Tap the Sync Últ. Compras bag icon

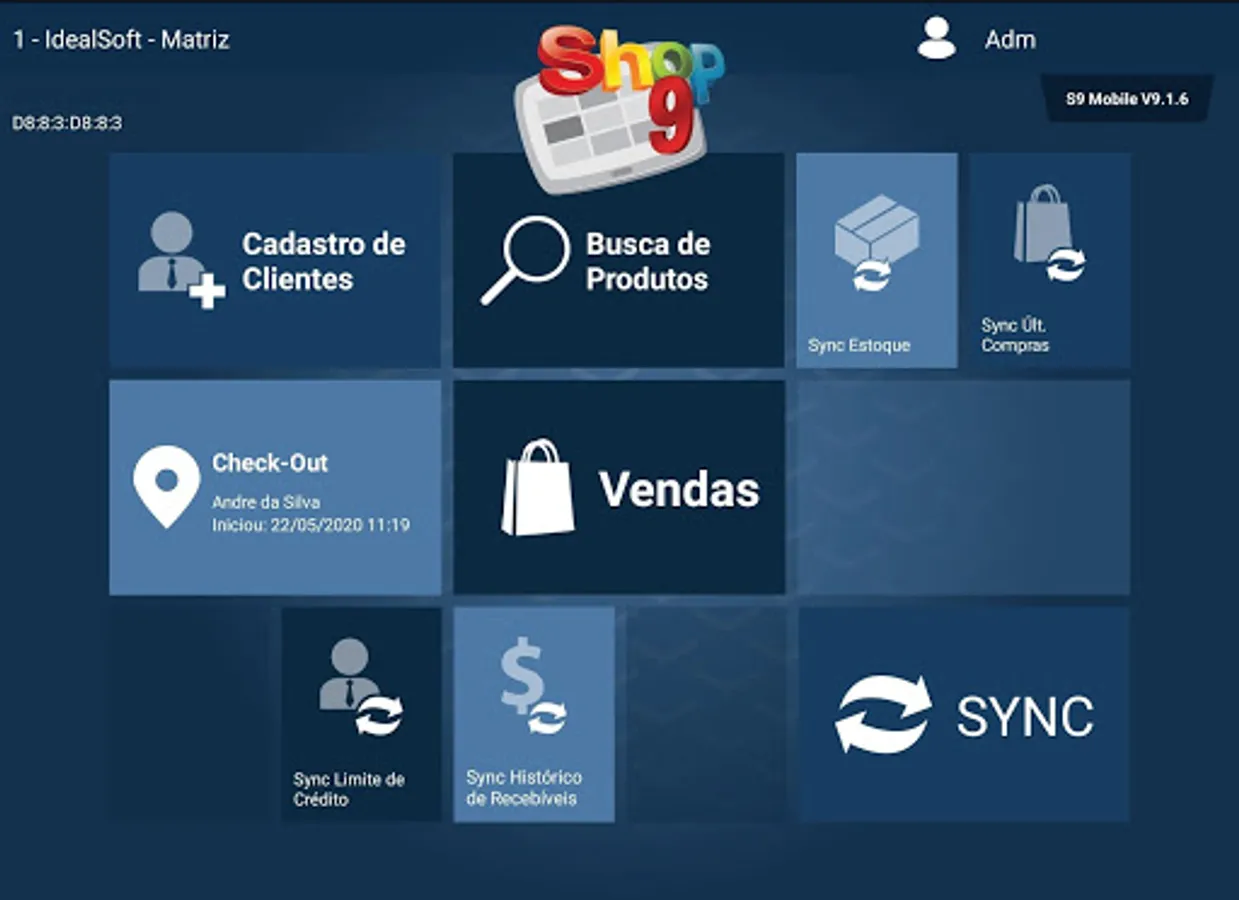pyautogui.click(x=1049, y=233)
